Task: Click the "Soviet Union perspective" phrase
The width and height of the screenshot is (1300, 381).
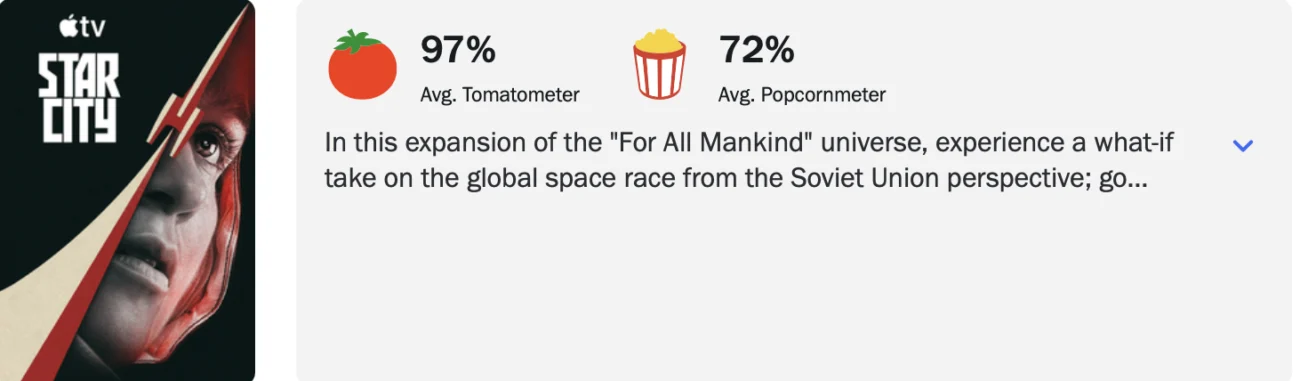Action: tap(954, 183)
